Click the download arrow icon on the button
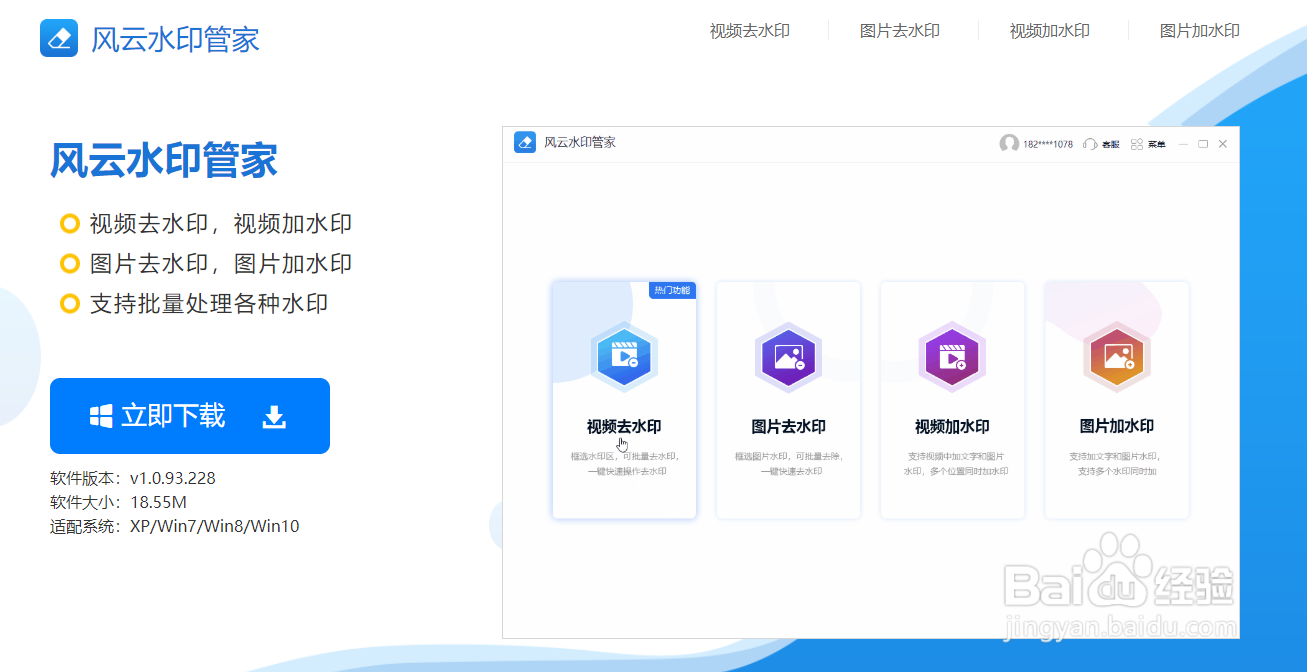Viewport: 1307px width, 672px height. 274,417
